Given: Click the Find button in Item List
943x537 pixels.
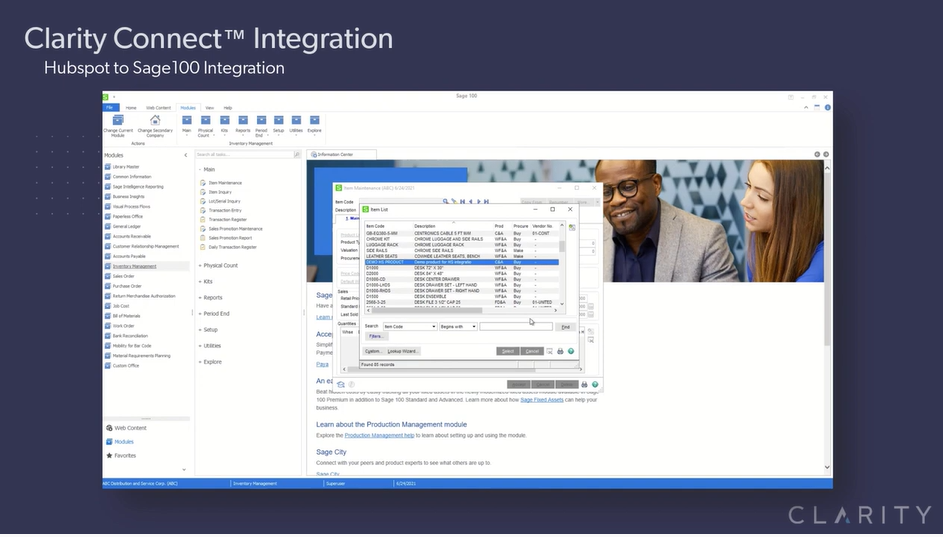Looking at the screenshot, I should click(565, 327).
